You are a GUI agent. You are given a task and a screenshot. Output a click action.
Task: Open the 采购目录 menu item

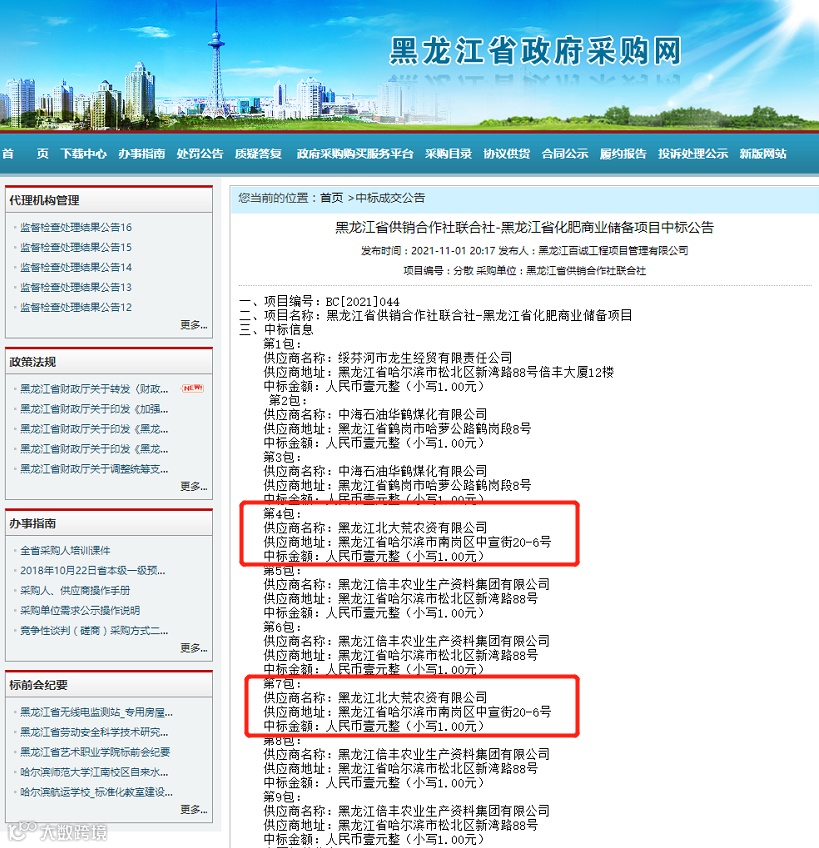tap(448, 154)
